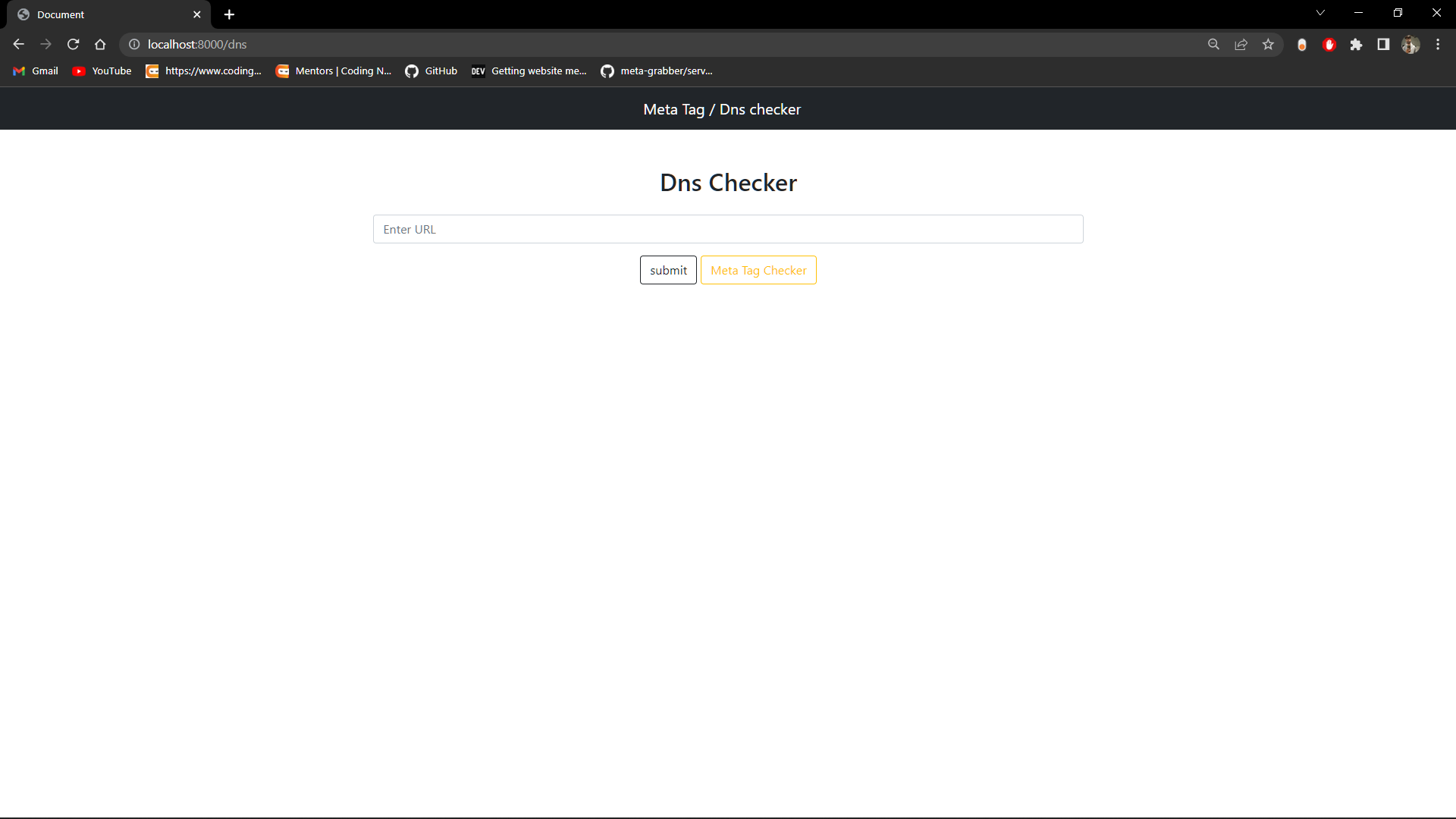Open the Gmail bookmark
The width and height of the screenshot is (1456, 819).
point(36,71)
